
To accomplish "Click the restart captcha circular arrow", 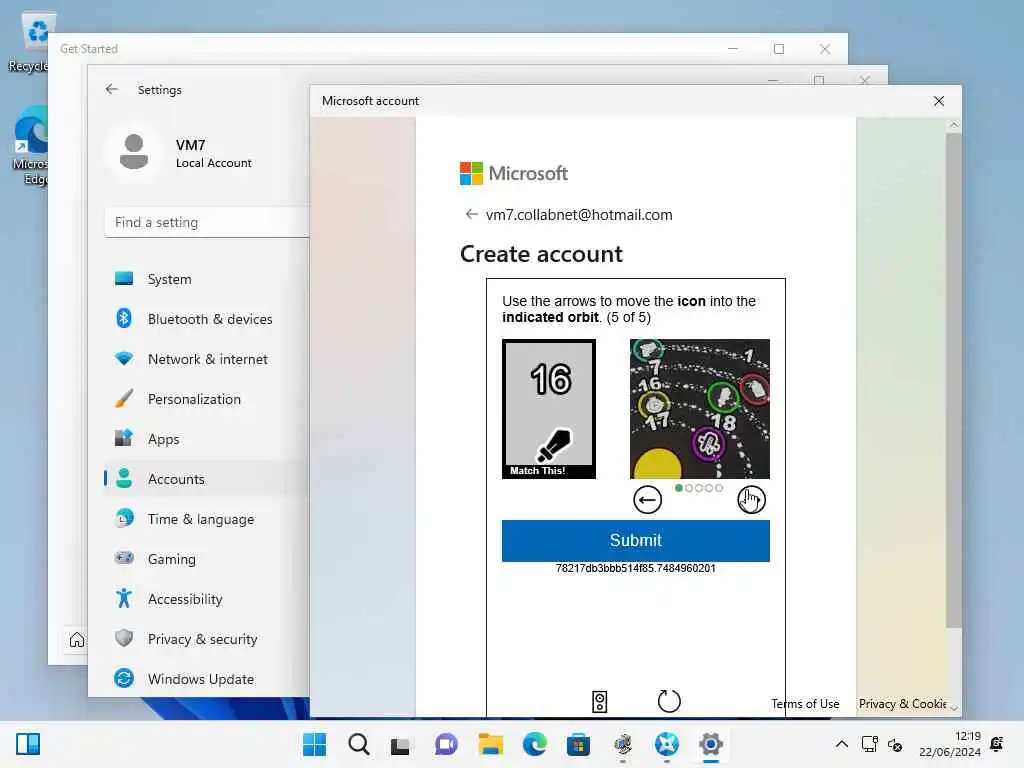I will 669,701.
